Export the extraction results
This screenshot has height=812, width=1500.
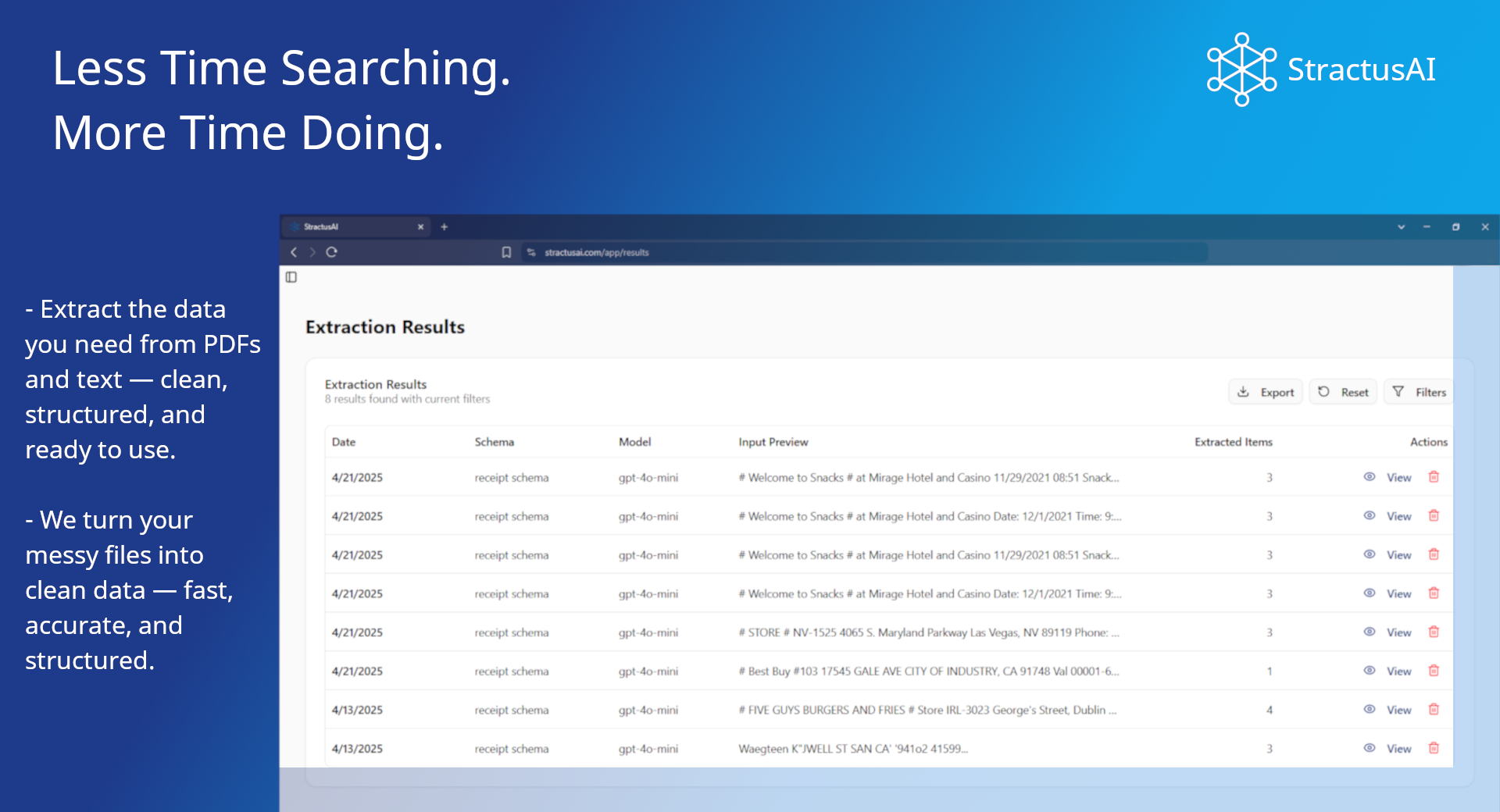pos(1266,392)
